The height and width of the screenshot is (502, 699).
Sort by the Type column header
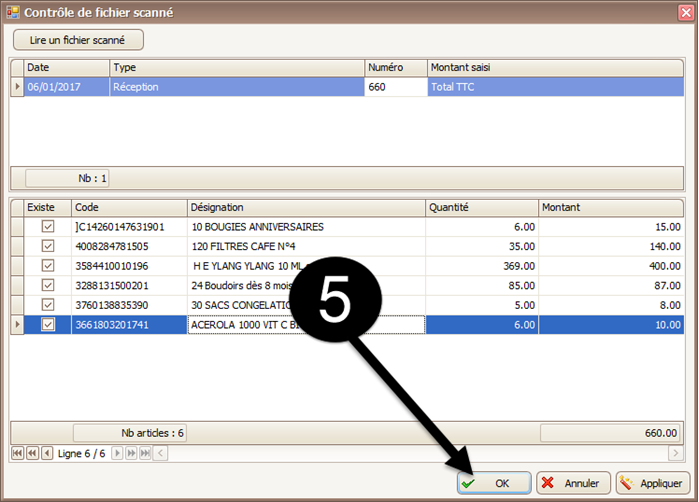(237, 68)
